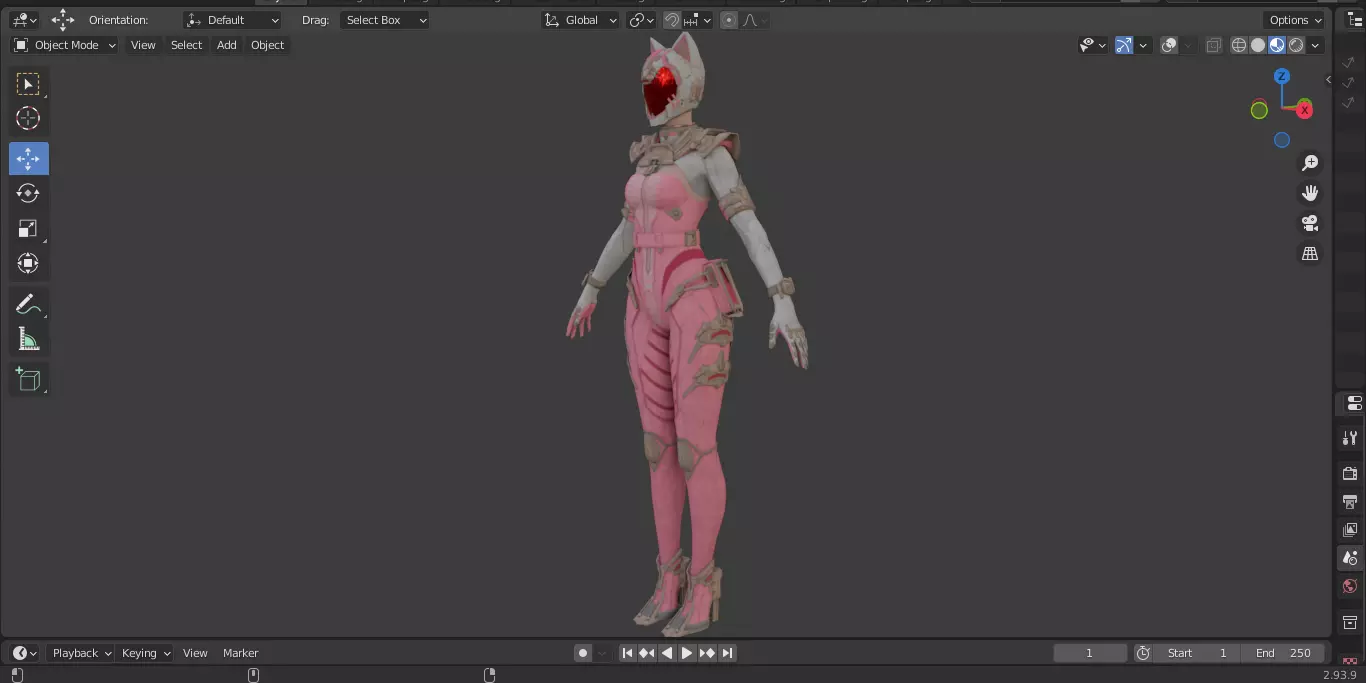
Task: Jump to end frame
Action: (x=727, y=653)
